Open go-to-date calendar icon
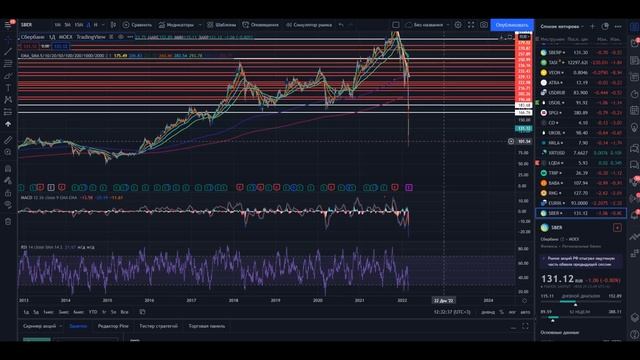The width and height of the screenshot is (640, 360). point(142,312)
